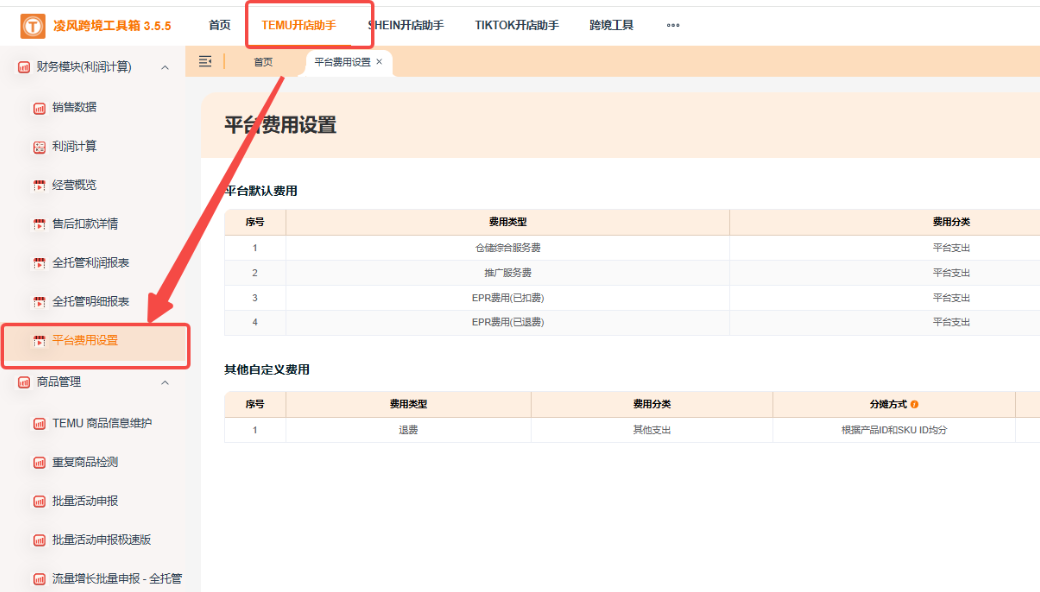
Task: Click the 商品管理 section icon
Action: 24,383
